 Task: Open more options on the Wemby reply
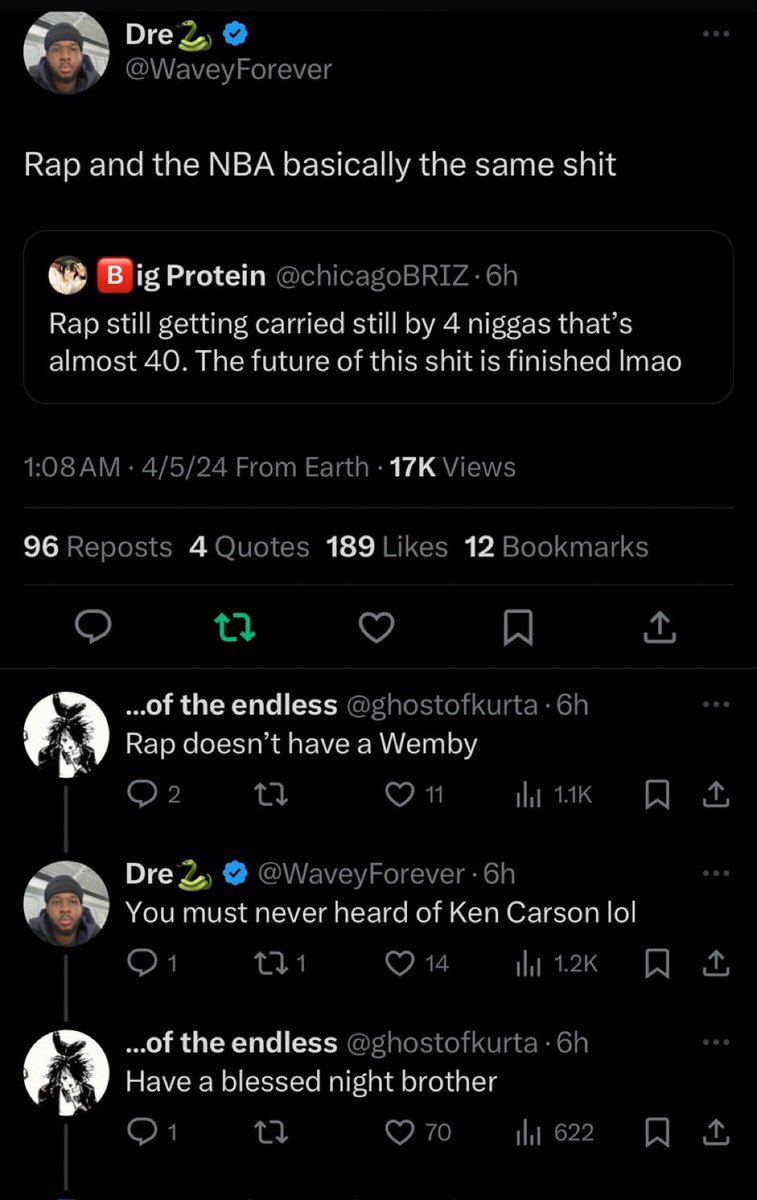716,704
